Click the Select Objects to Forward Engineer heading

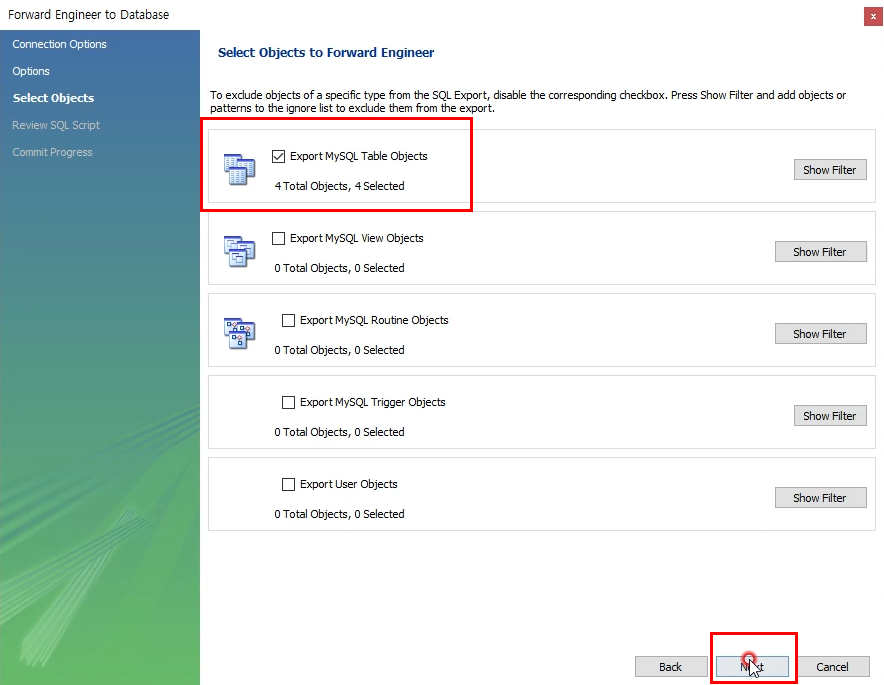326,52
